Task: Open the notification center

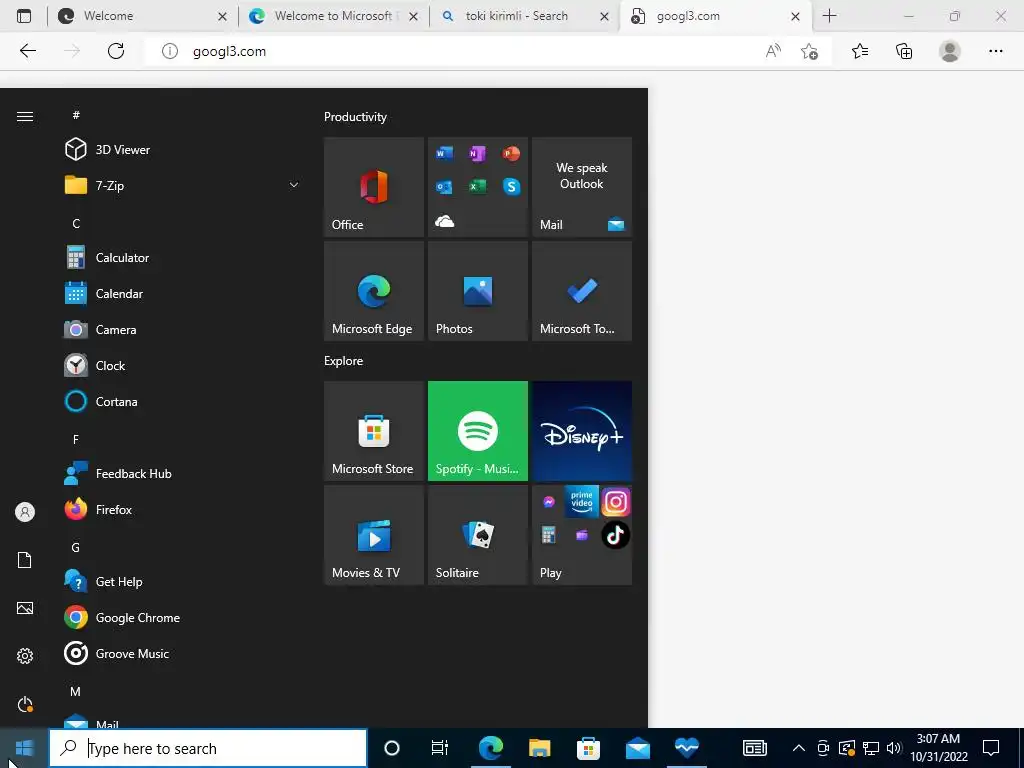Action: coord(991,748)
